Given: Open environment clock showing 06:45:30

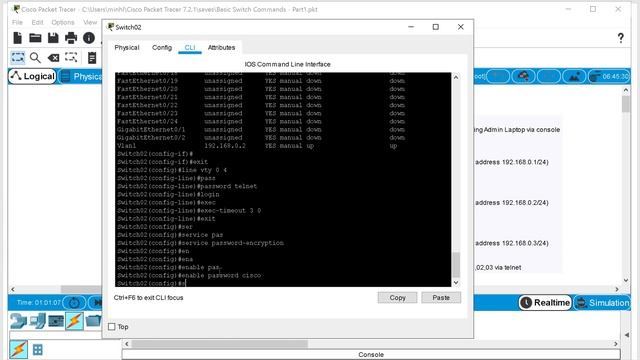Looking at the screenshot, I should [609, 76].
